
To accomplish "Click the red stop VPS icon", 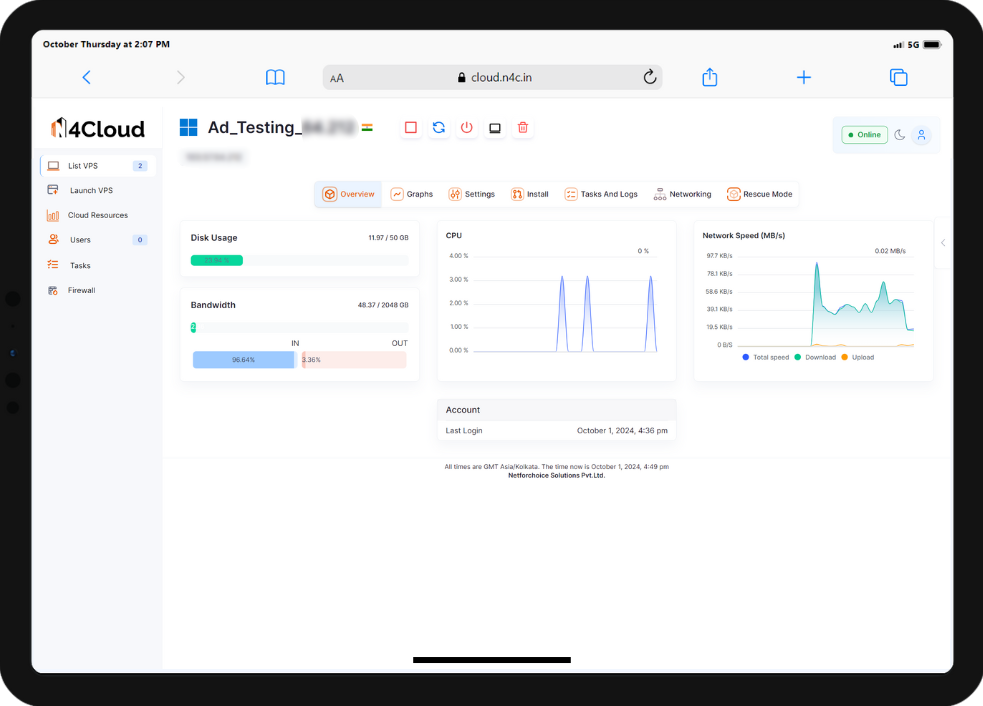I will [410, 128].
